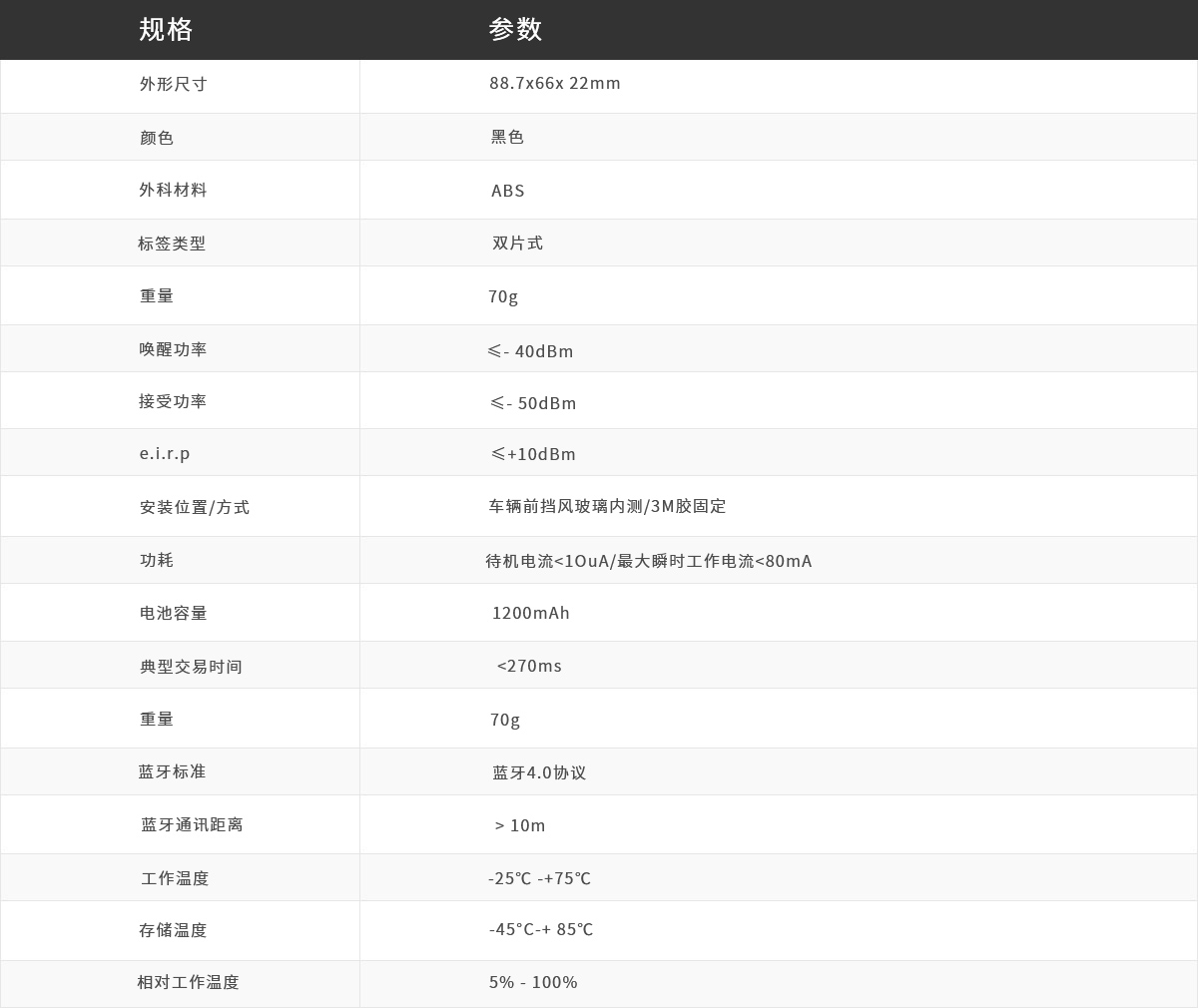Image resolution: width=1198 pixels, height=1008 pixels.
Task: Click the 车辆前挡风玻璃内测/3M胶固定 text
Action: pos(607,507)
